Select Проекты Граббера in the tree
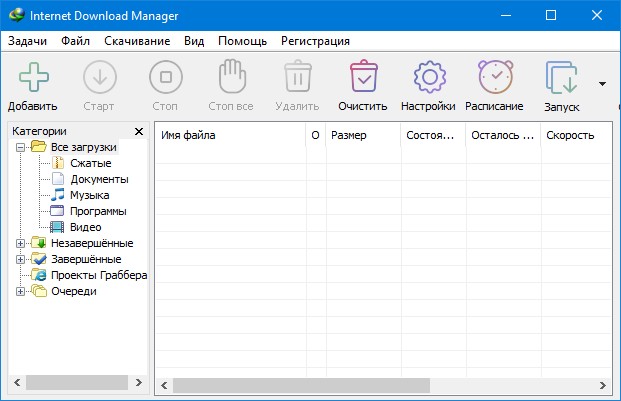The width and height of the screenshot is (621, 401). point(99,275)
